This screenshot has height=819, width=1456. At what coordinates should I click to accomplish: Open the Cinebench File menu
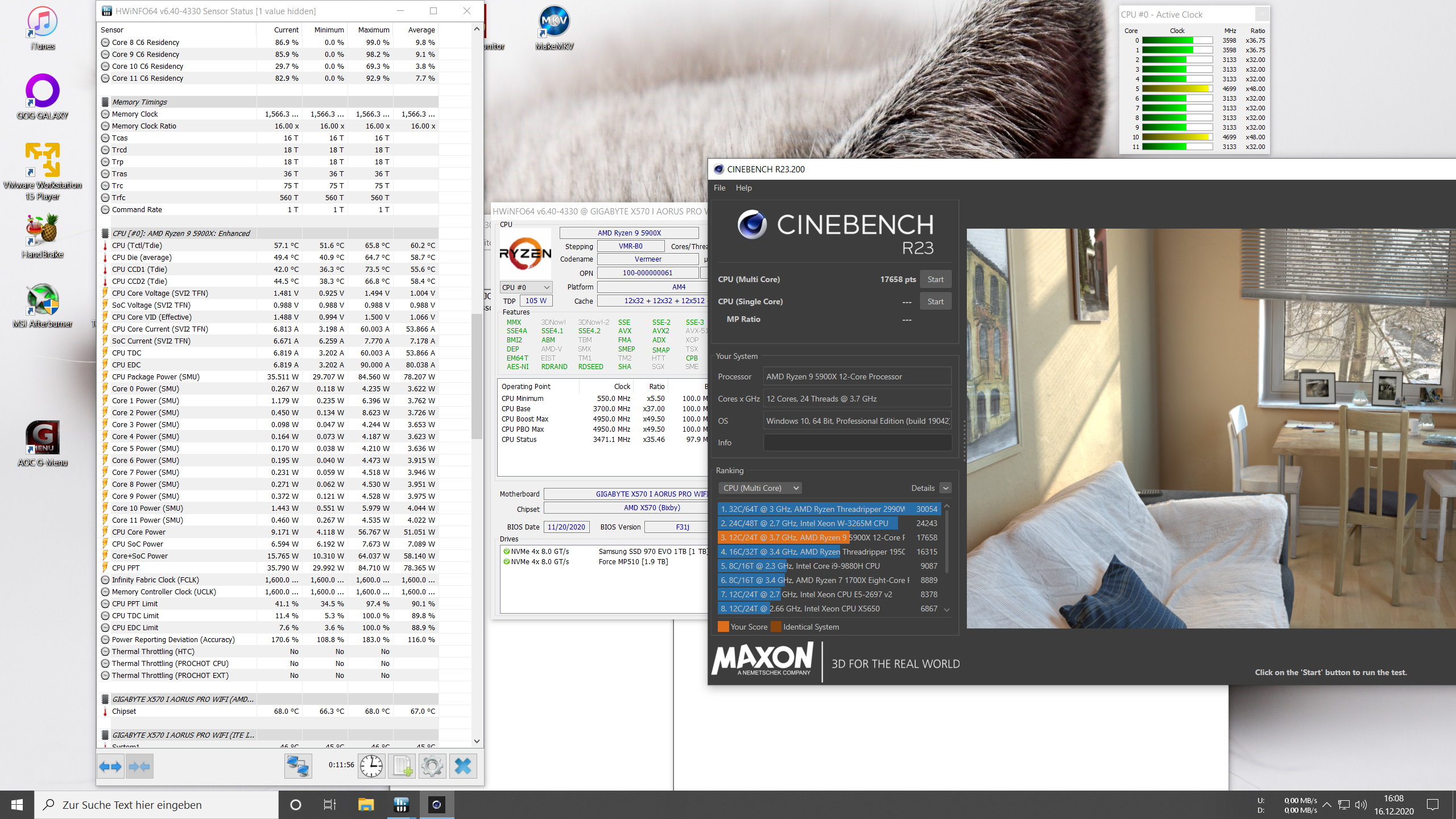[719, 188]
